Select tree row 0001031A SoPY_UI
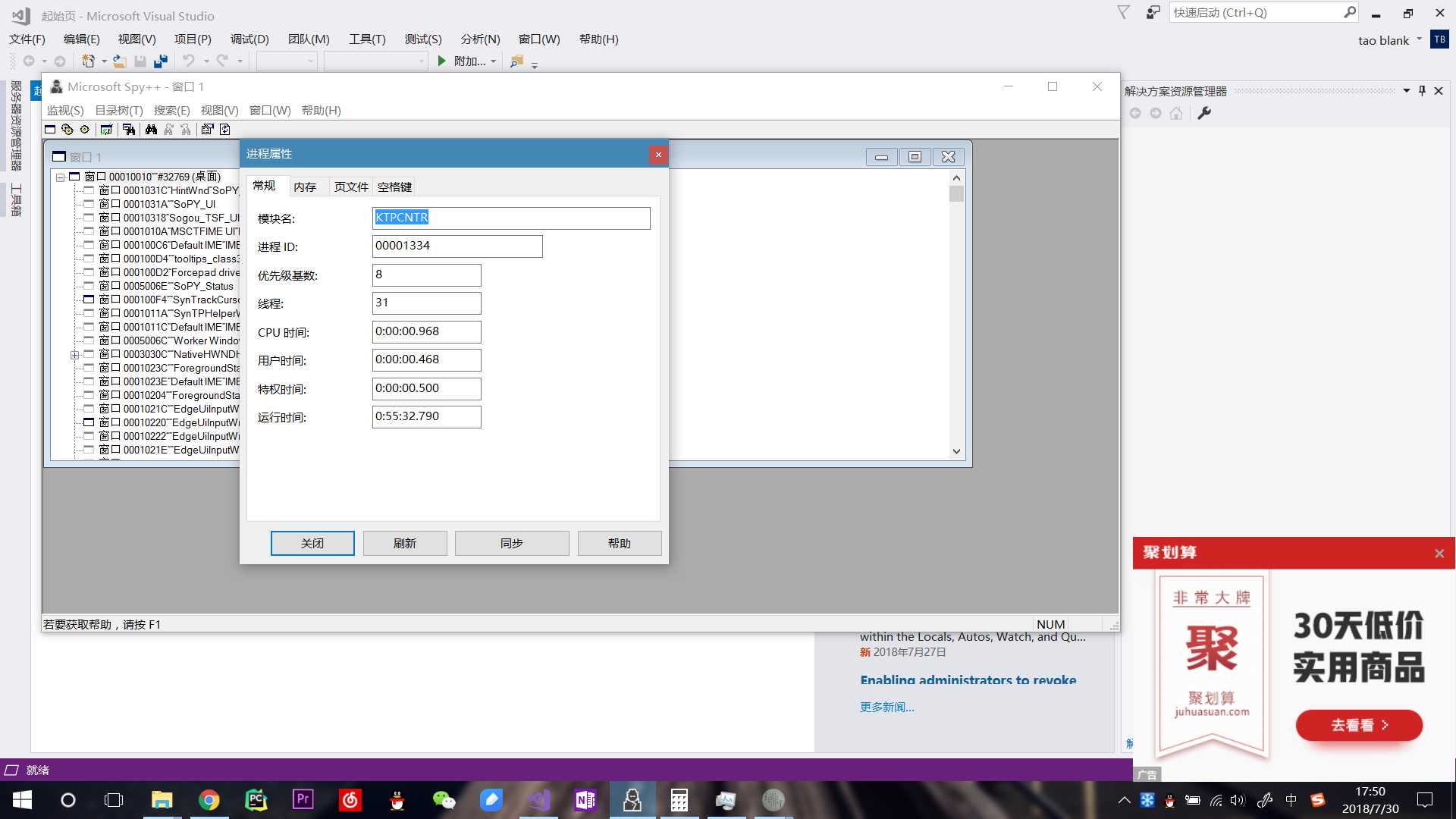The width and height of the screenshot is (1456, 819). 157,204
